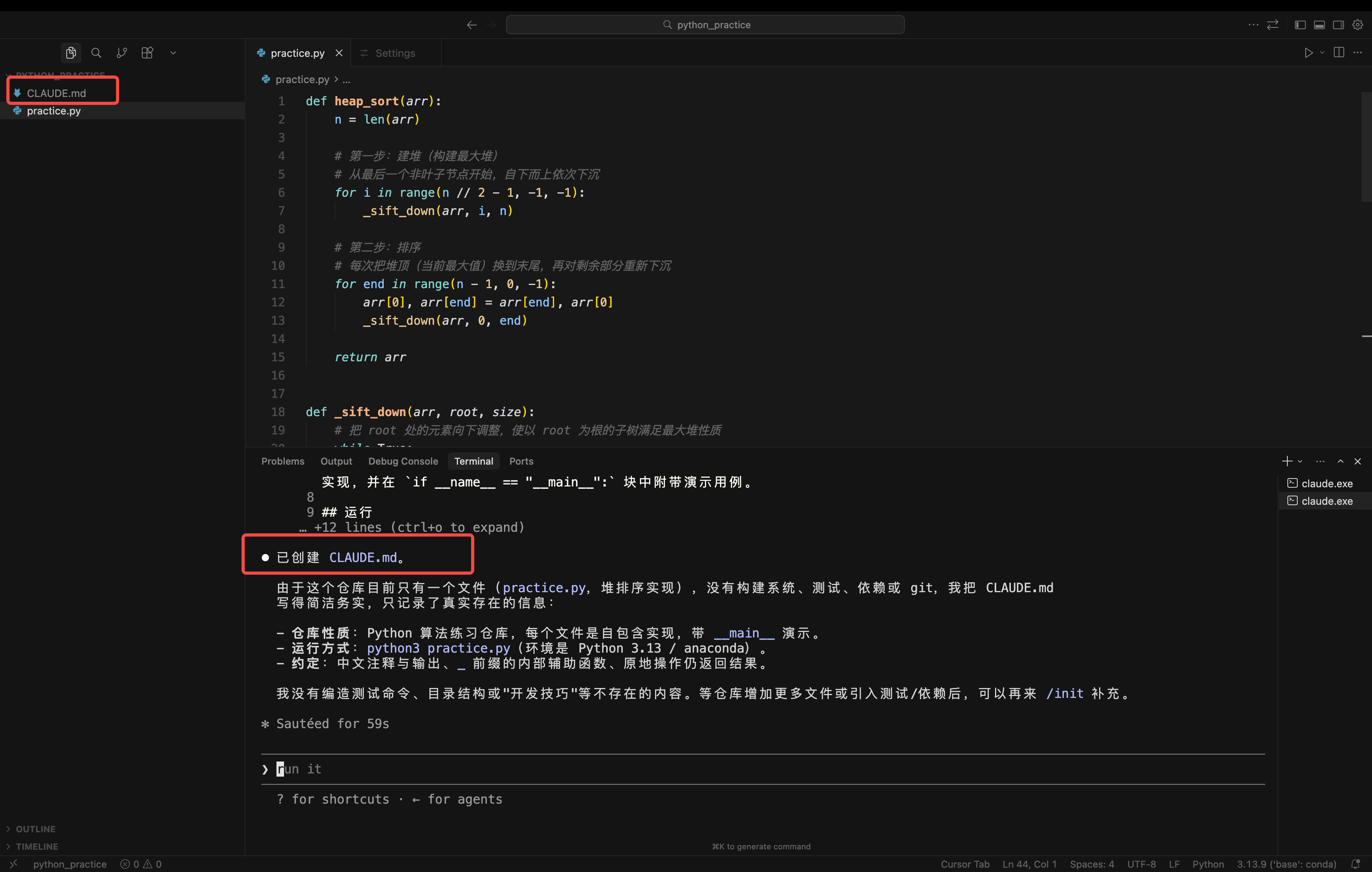
Task: Split the editor to the right
Action: click(x=1339, y=53)
